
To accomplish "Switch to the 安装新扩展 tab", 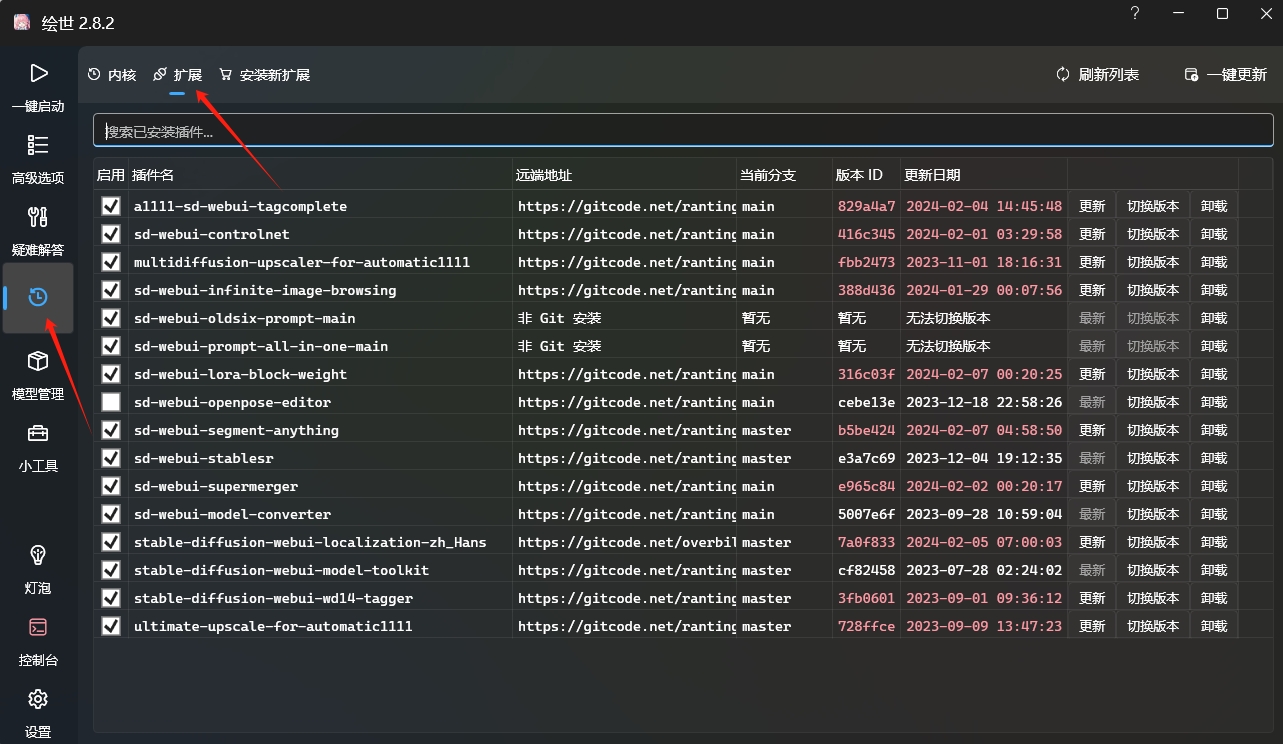I will 265,75.
